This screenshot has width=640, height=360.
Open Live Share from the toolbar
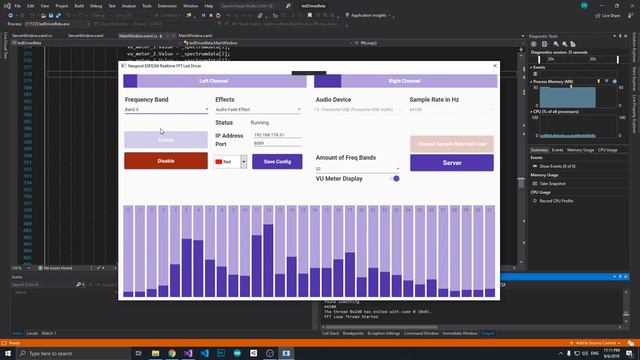point(608,16)
